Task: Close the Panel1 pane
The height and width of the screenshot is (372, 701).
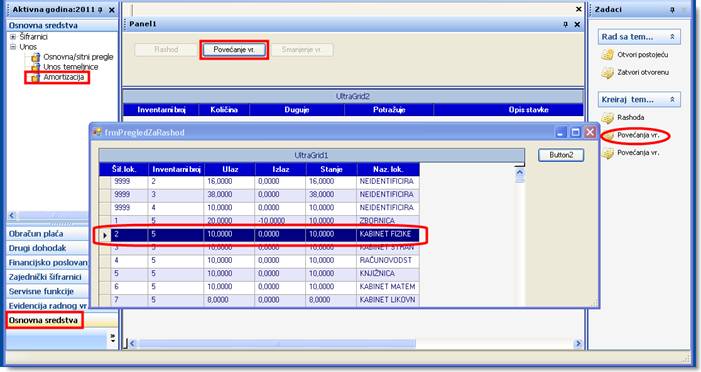Action: [577, 24]
